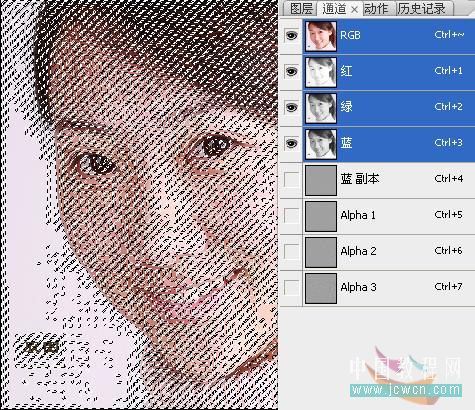Open the 动作 tab
Image resolution: width=475 pixels, height=410 pixels.
376,8
